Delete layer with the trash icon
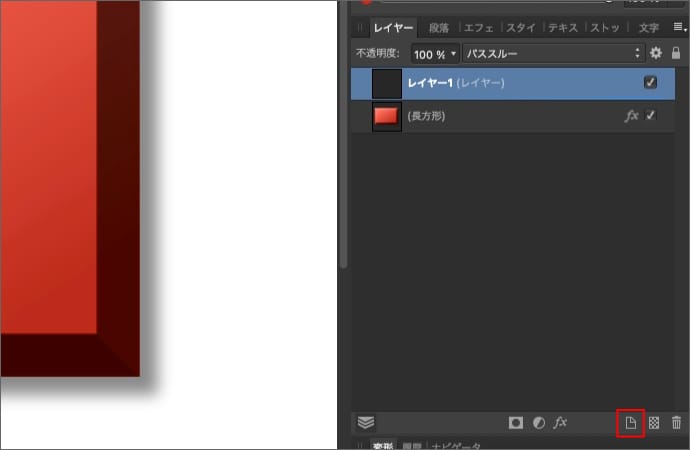Image resolution: width=690 pixels, height=450 pixels. point(677,423)
